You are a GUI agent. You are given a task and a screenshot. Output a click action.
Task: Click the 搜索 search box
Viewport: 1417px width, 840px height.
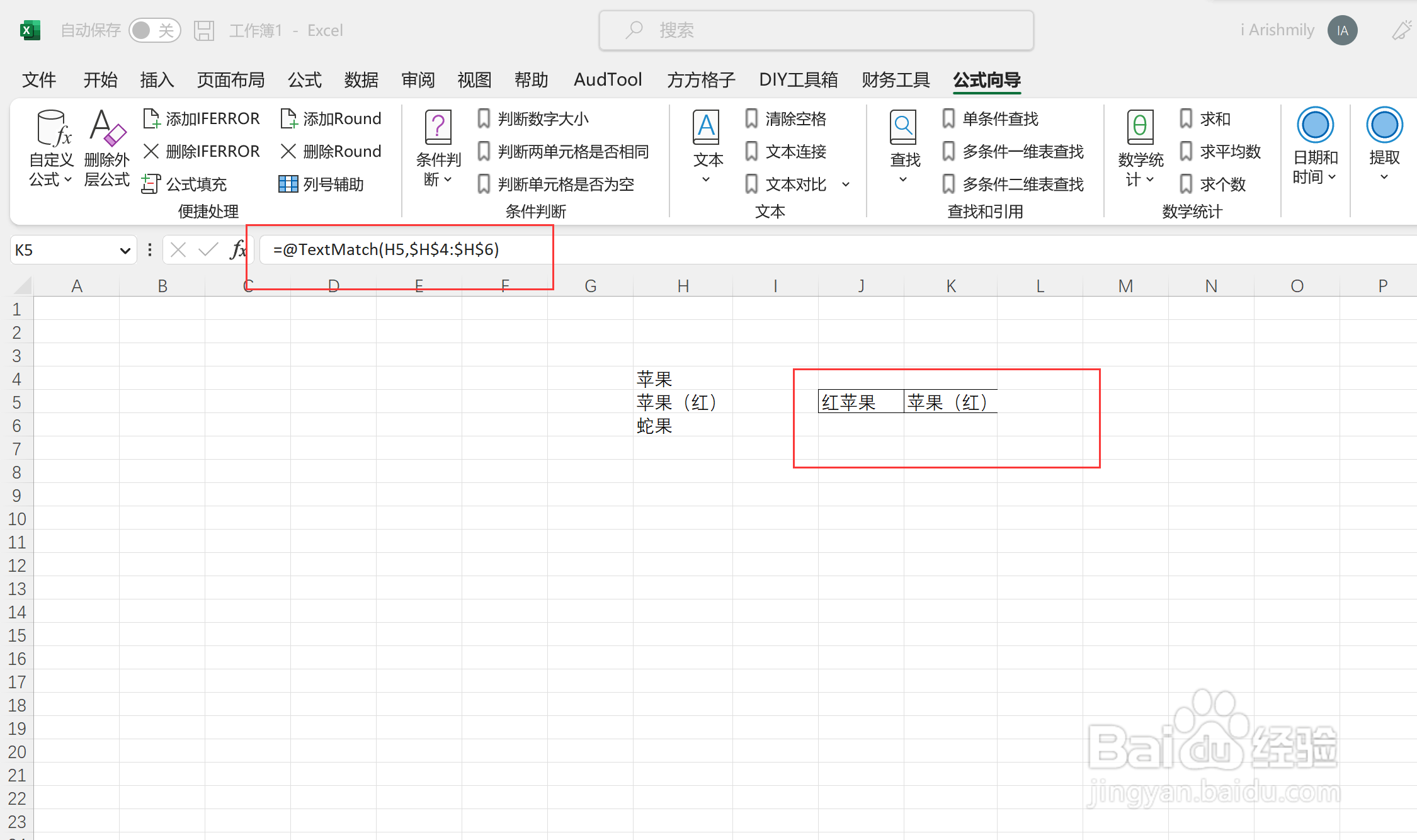coord(816,30)
